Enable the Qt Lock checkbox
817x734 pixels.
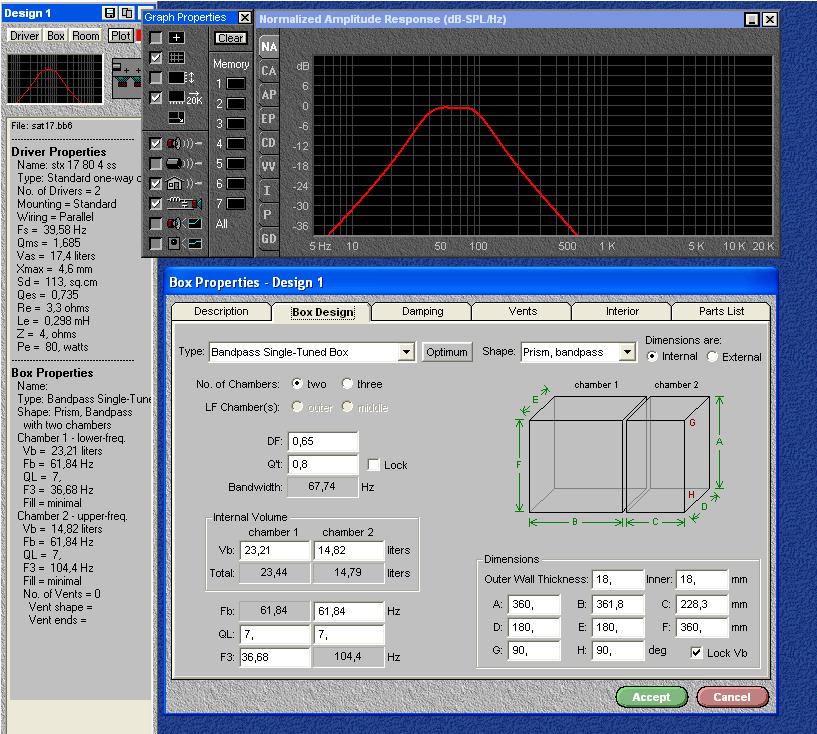coord(374,465)
